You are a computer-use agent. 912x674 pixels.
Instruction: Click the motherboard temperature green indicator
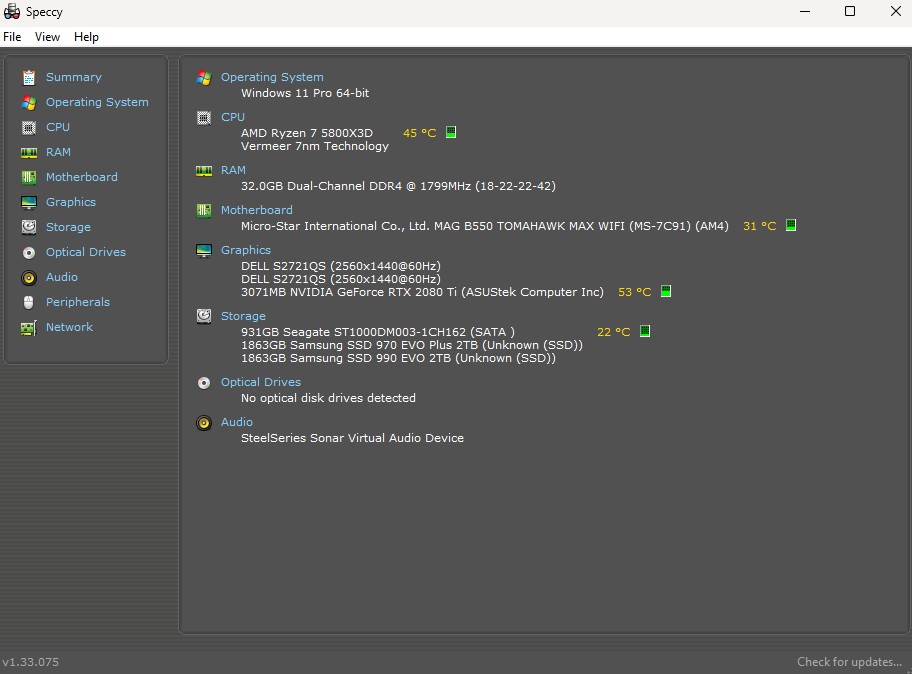pos(791,225)
